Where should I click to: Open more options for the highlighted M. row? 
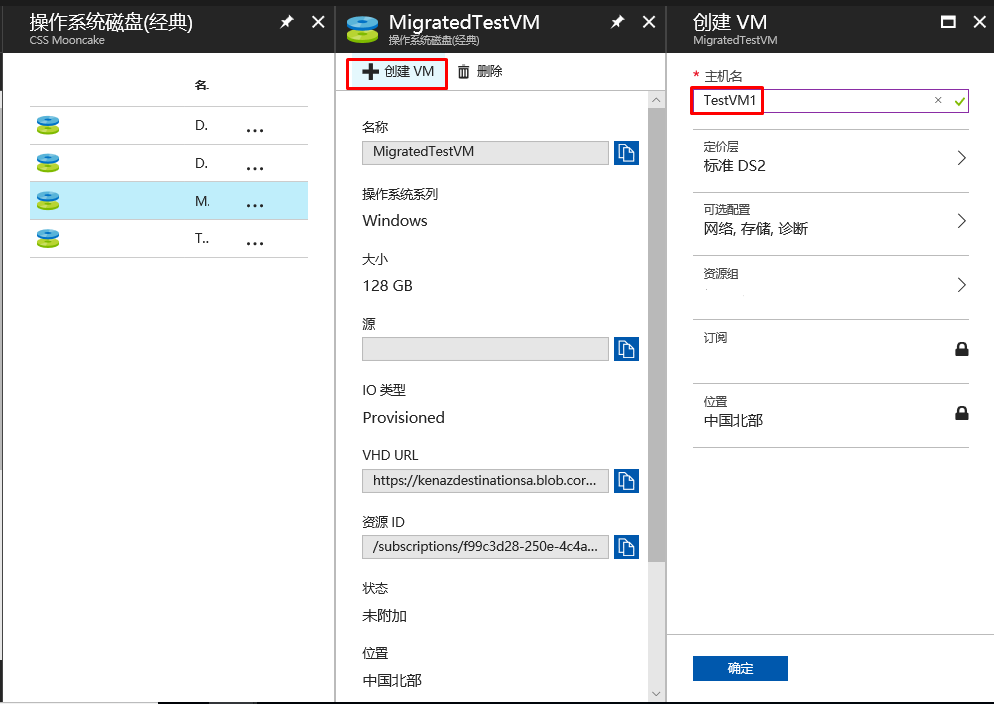(x=255, y=203)
